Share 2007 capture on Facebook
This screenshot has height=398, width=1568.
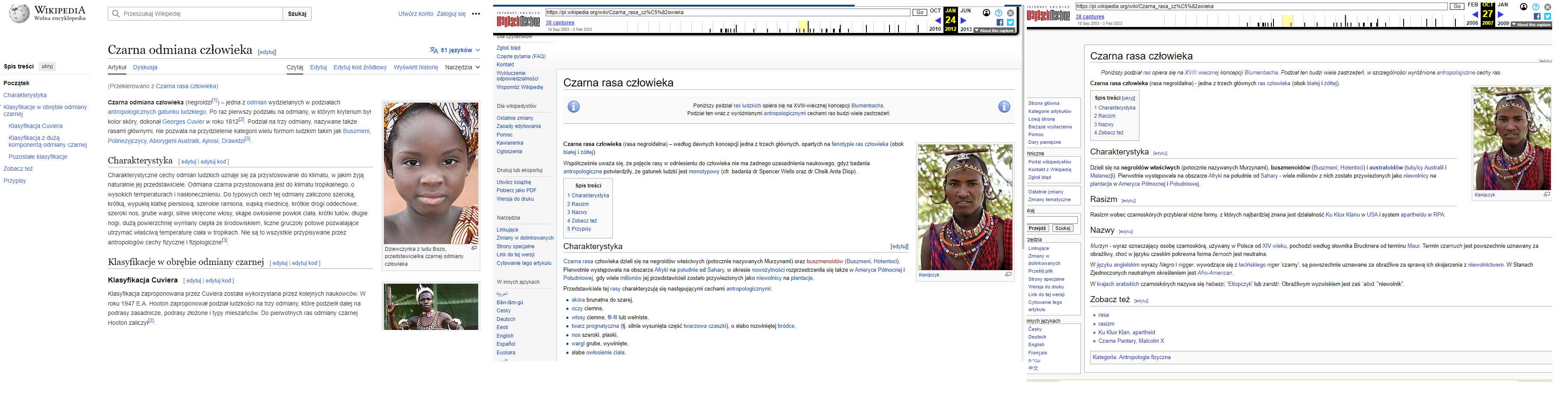pyautogui.click(x=1537, y=16)
